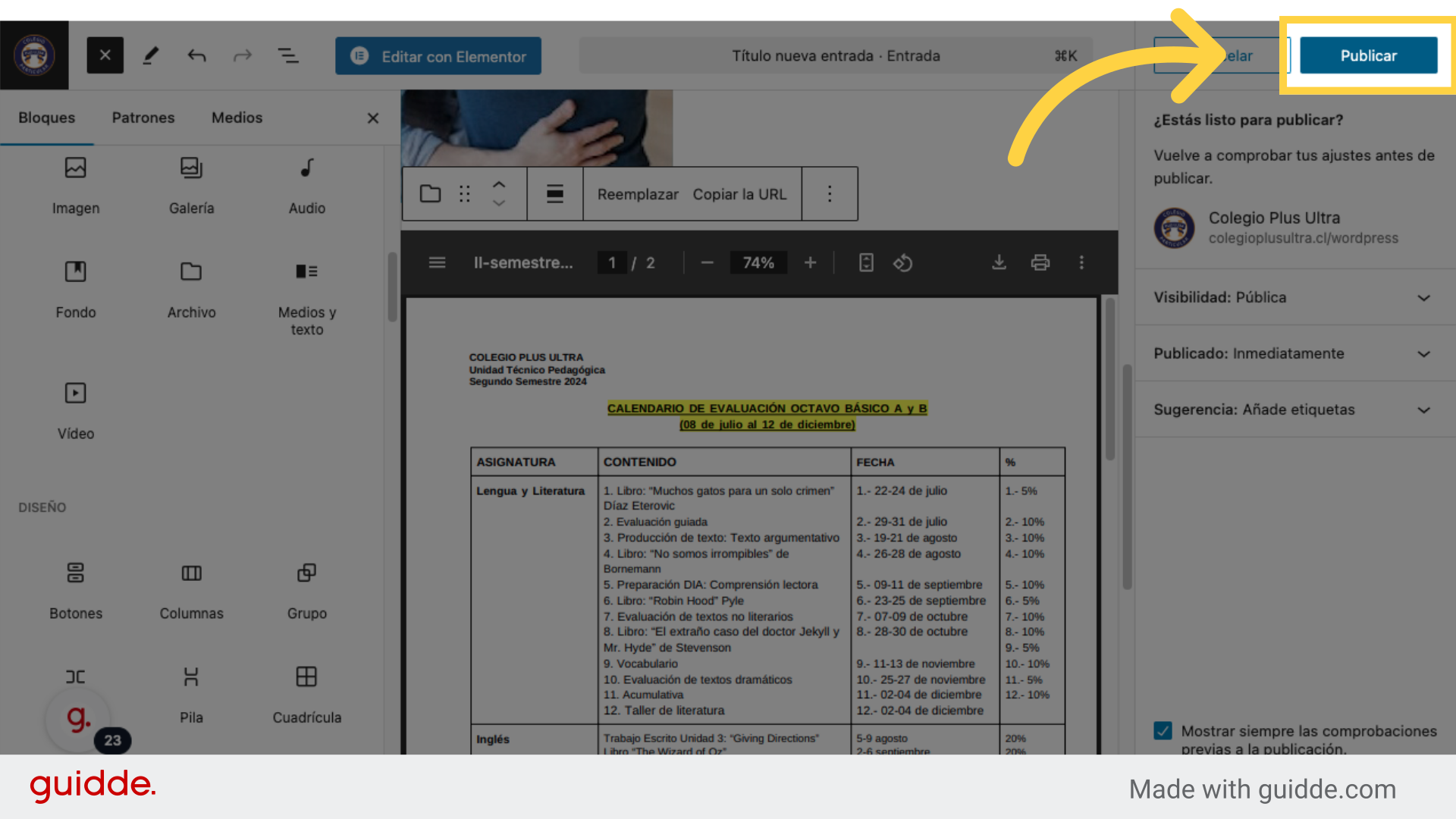Download the PDF file

tap(999, 262)
